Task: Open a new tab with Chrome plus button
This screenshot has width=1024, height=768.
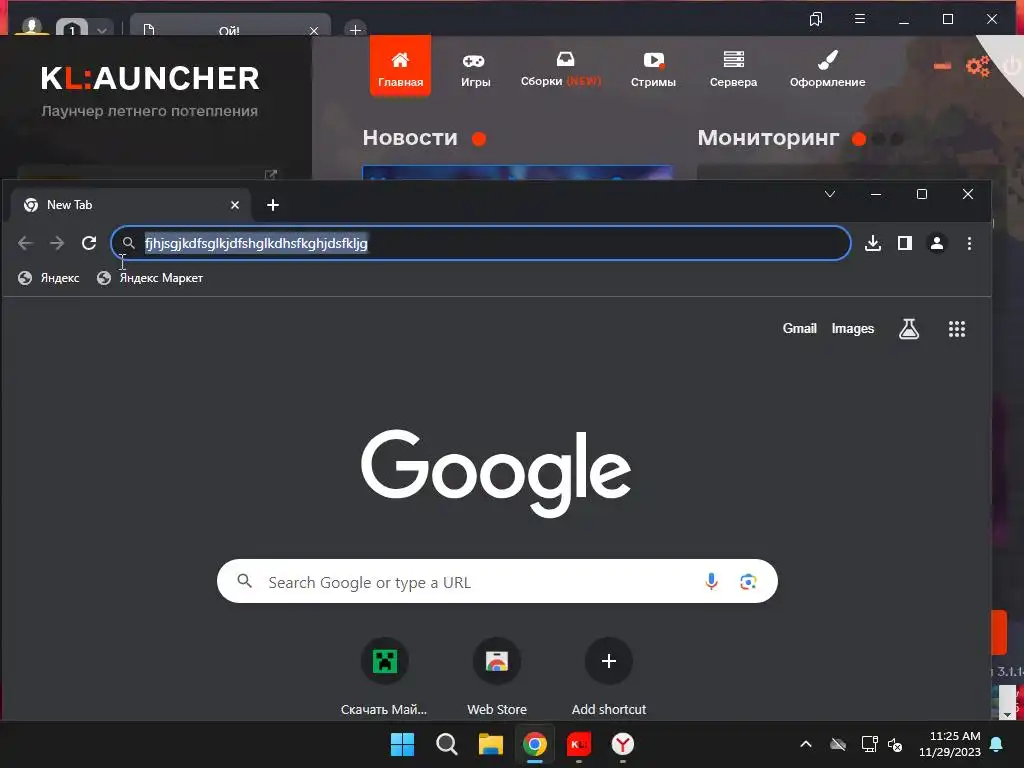Action: pyautogui.click(x=273, y=205)
